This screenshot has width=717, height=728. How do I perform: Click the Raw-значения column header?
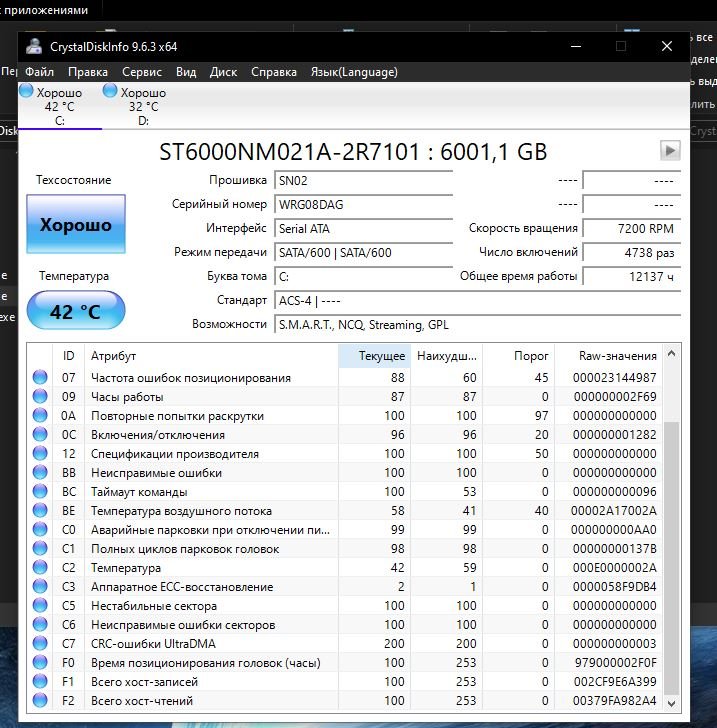click(x=608, y=356)
